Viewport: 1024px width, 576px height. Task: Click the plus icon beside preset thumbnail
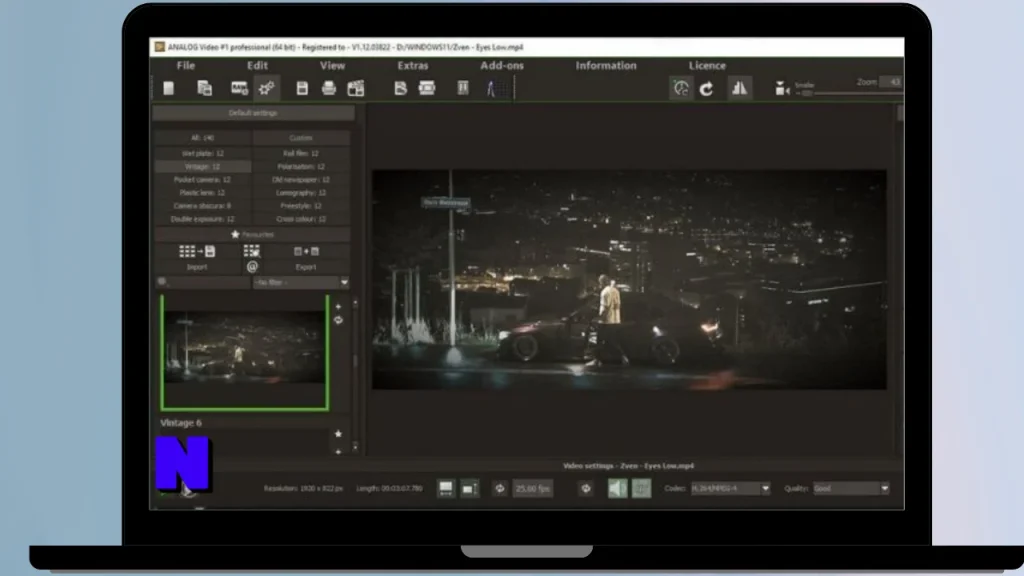[x=338, y=306]
